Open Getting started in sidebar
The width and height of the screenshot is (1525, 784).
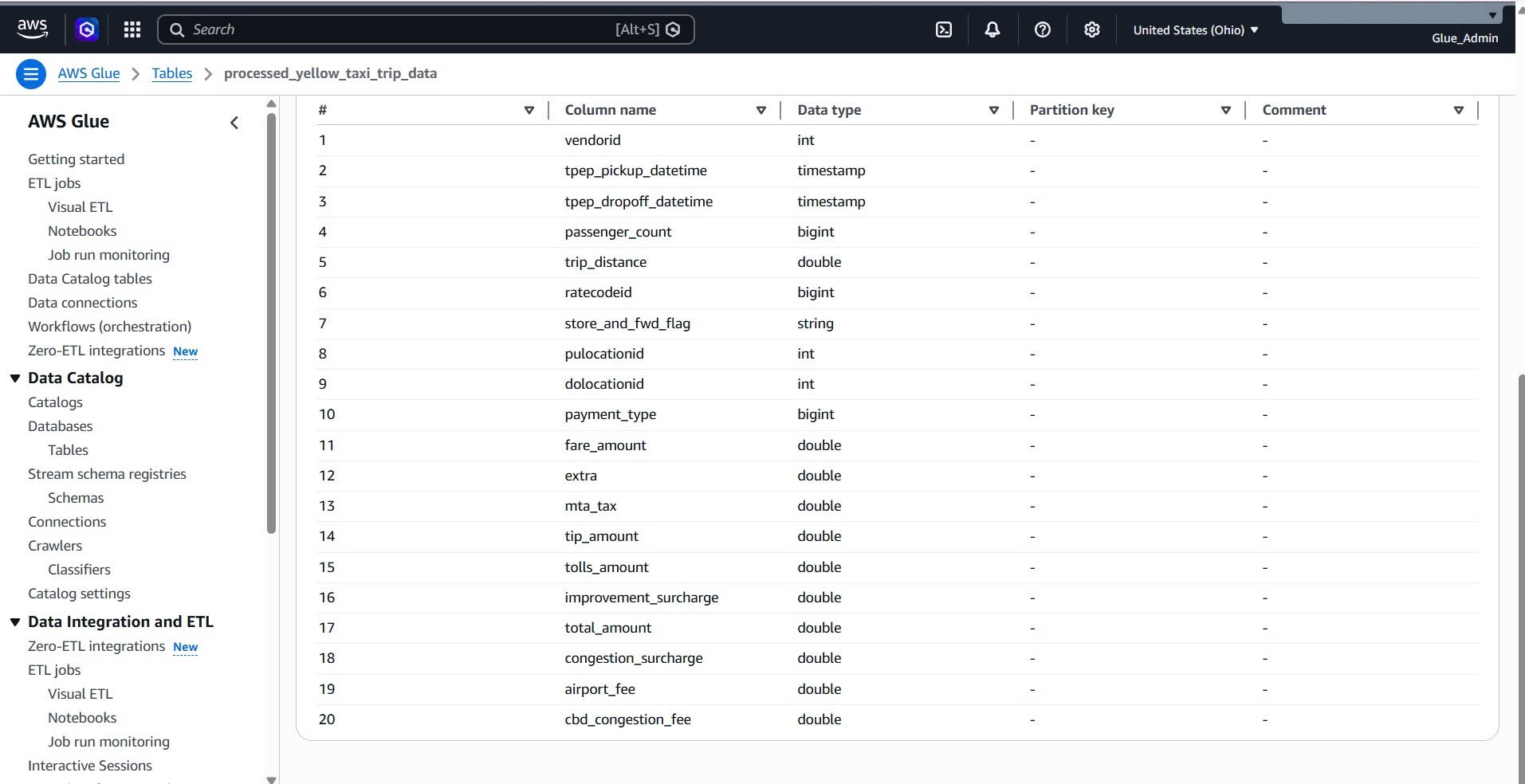(x=76, y=159)
